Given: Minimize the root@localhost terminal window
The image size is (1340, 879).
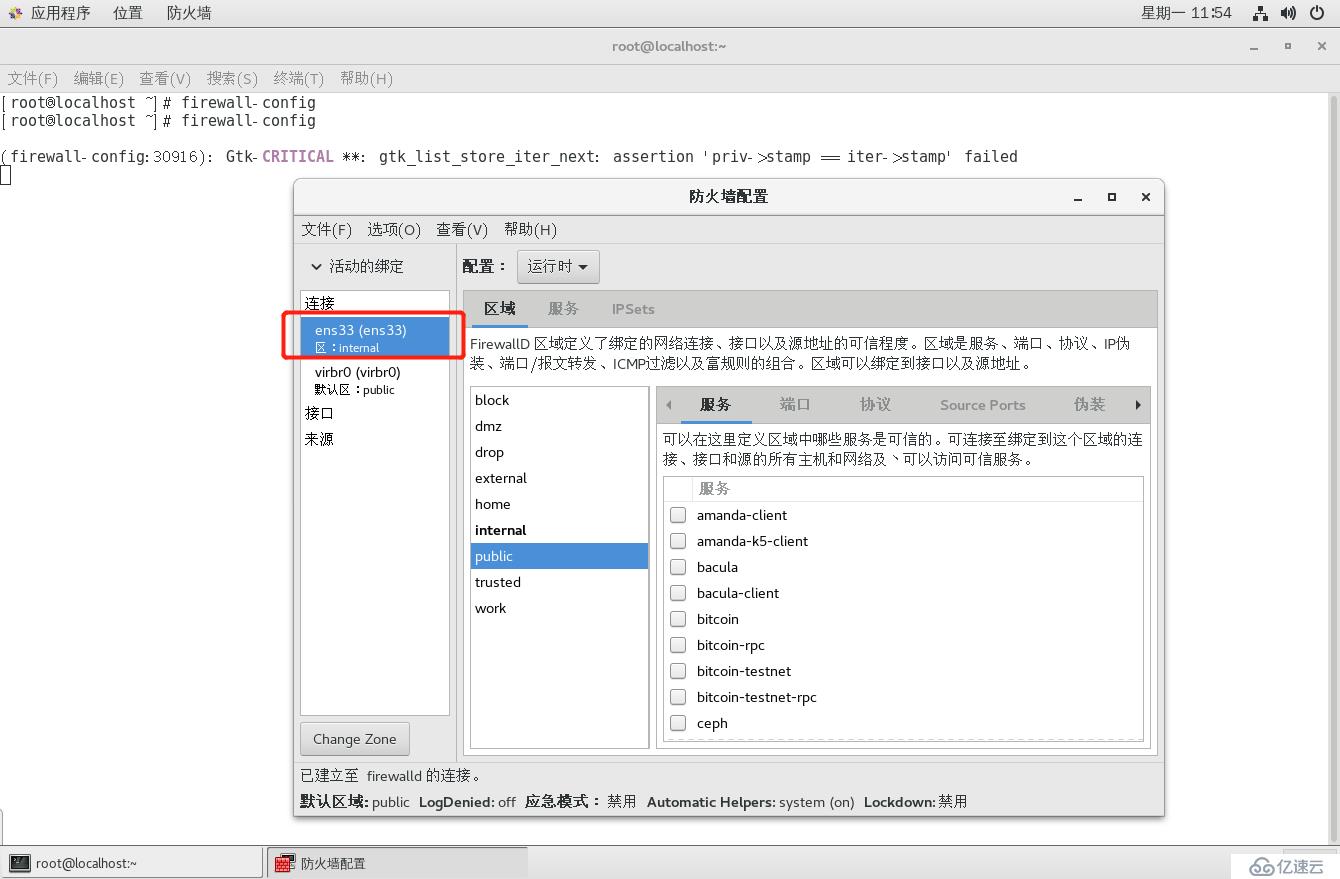Looking at the screenshot, I should click(1254, 47).
